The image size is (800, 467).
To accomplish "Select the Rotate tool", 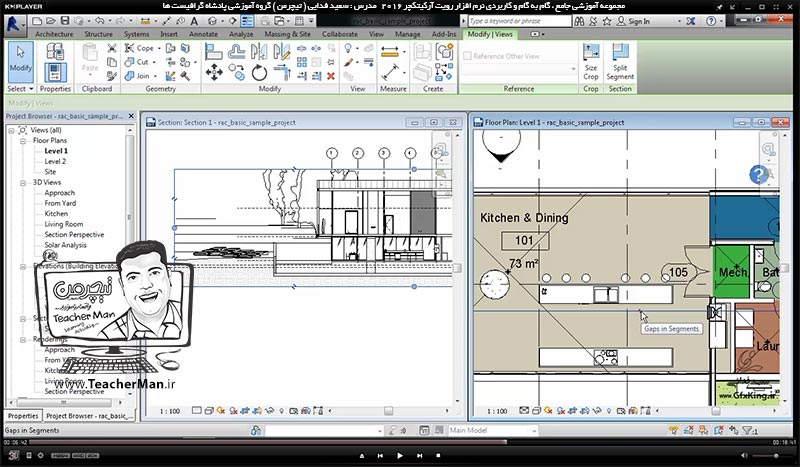I will coord(259,72).
